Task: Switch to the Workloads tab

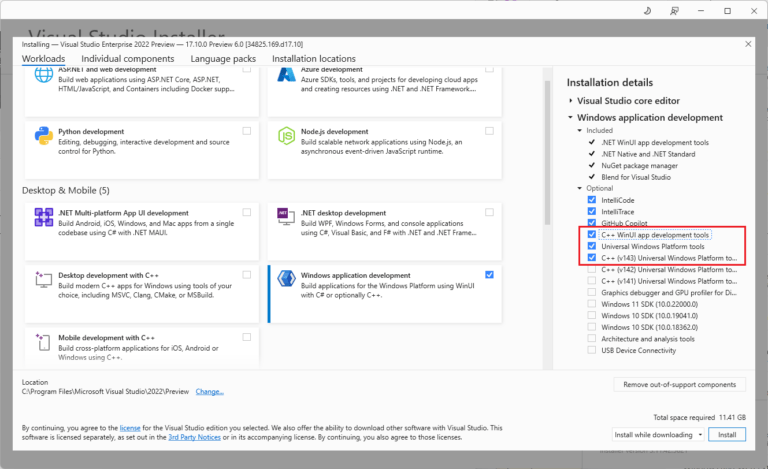Action: tap(44, 59)
